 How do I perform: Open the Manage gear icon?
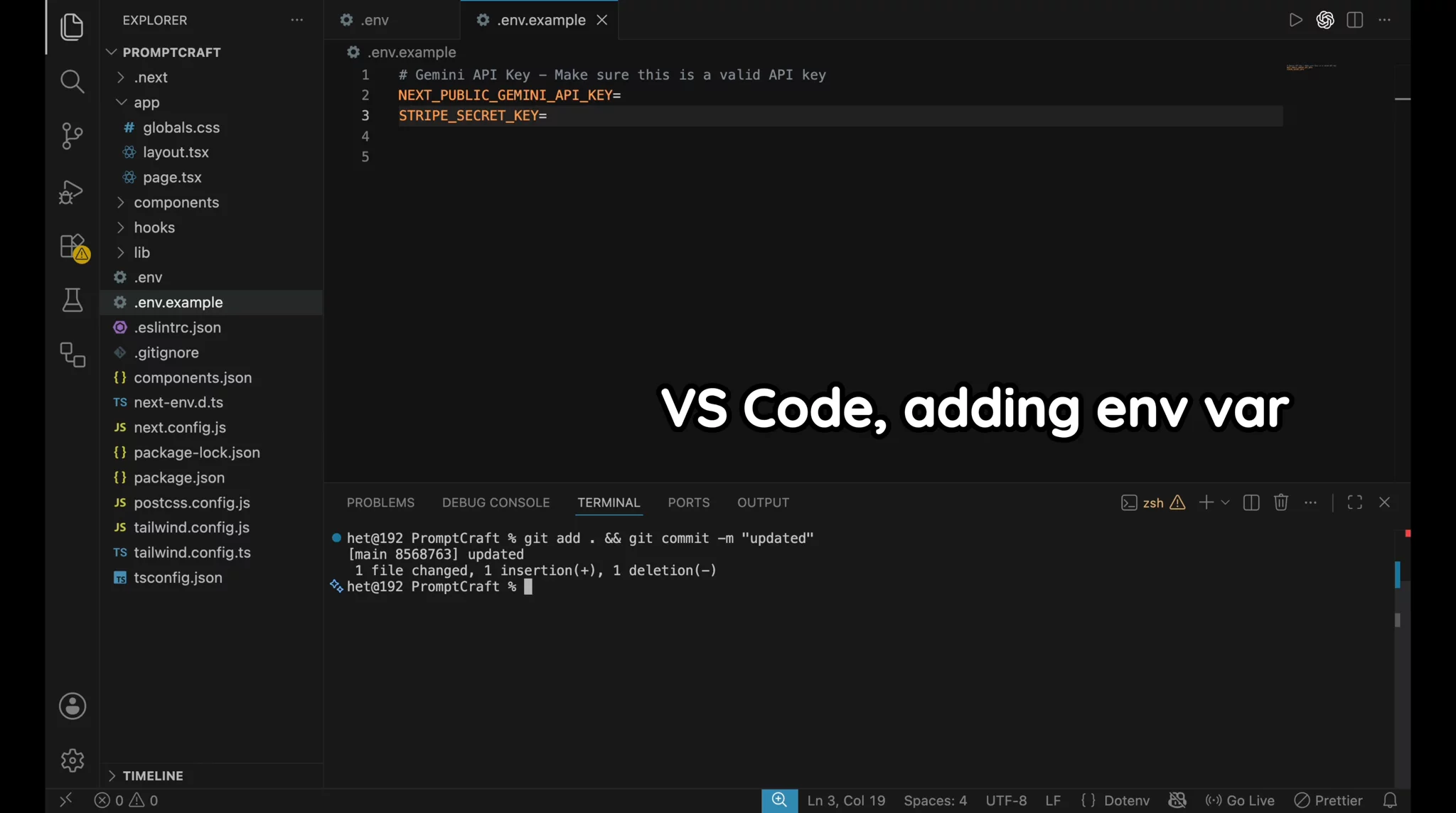72,760
